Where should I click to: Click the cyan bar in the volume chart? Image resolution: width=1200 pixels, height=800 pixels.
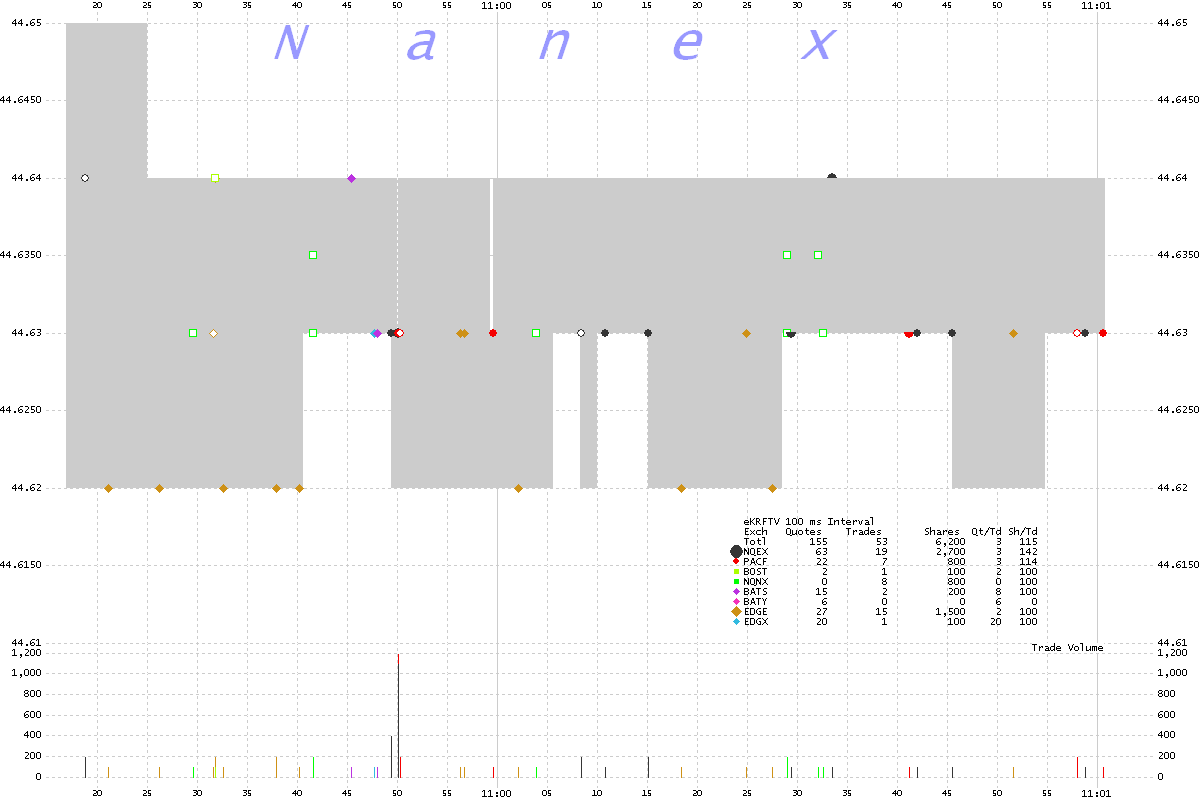coord(375,772)
